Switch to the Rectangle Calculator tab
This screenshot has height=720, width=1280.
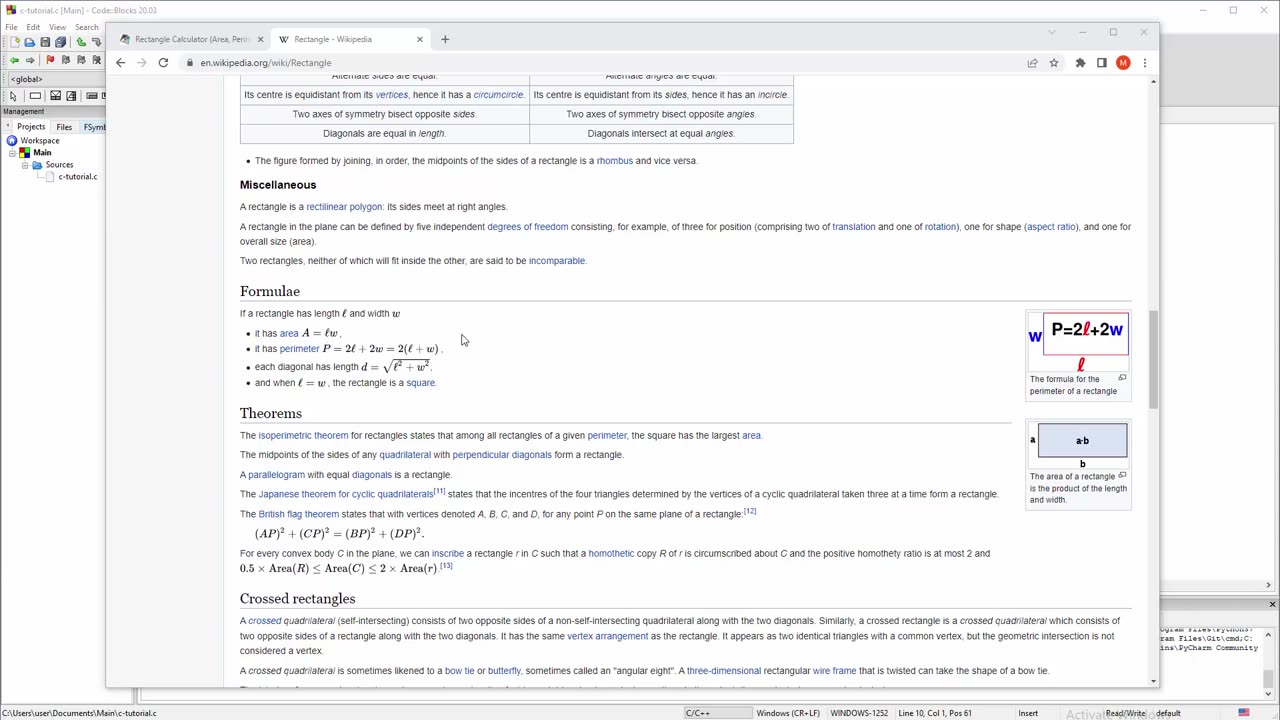tap(191, 39)
